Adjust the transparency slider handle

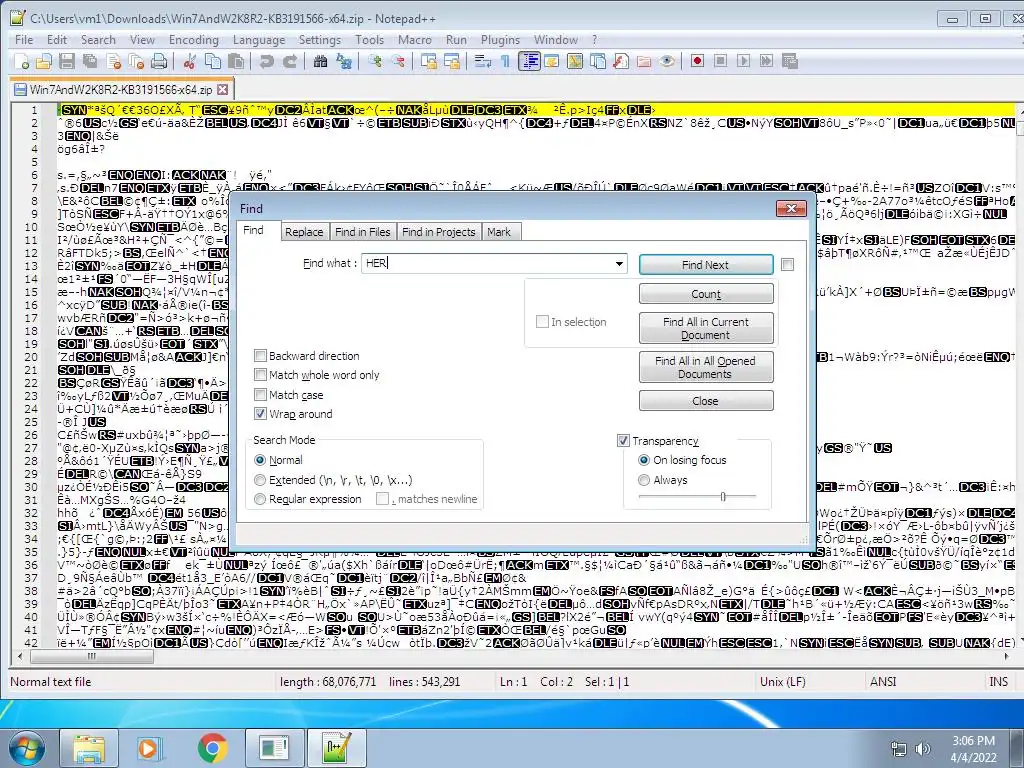(x=723, y=497)
